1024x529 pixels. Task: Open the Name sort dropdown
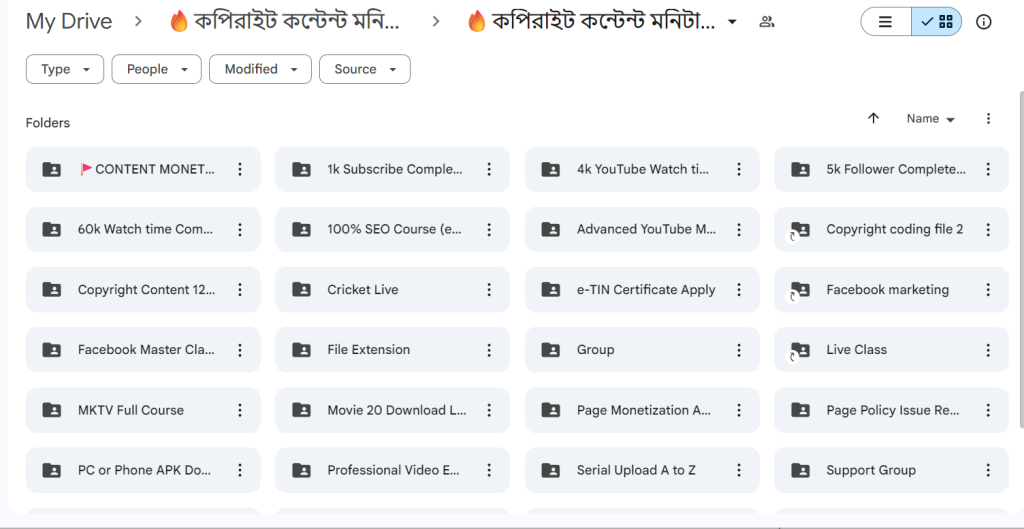click(931, 119)
